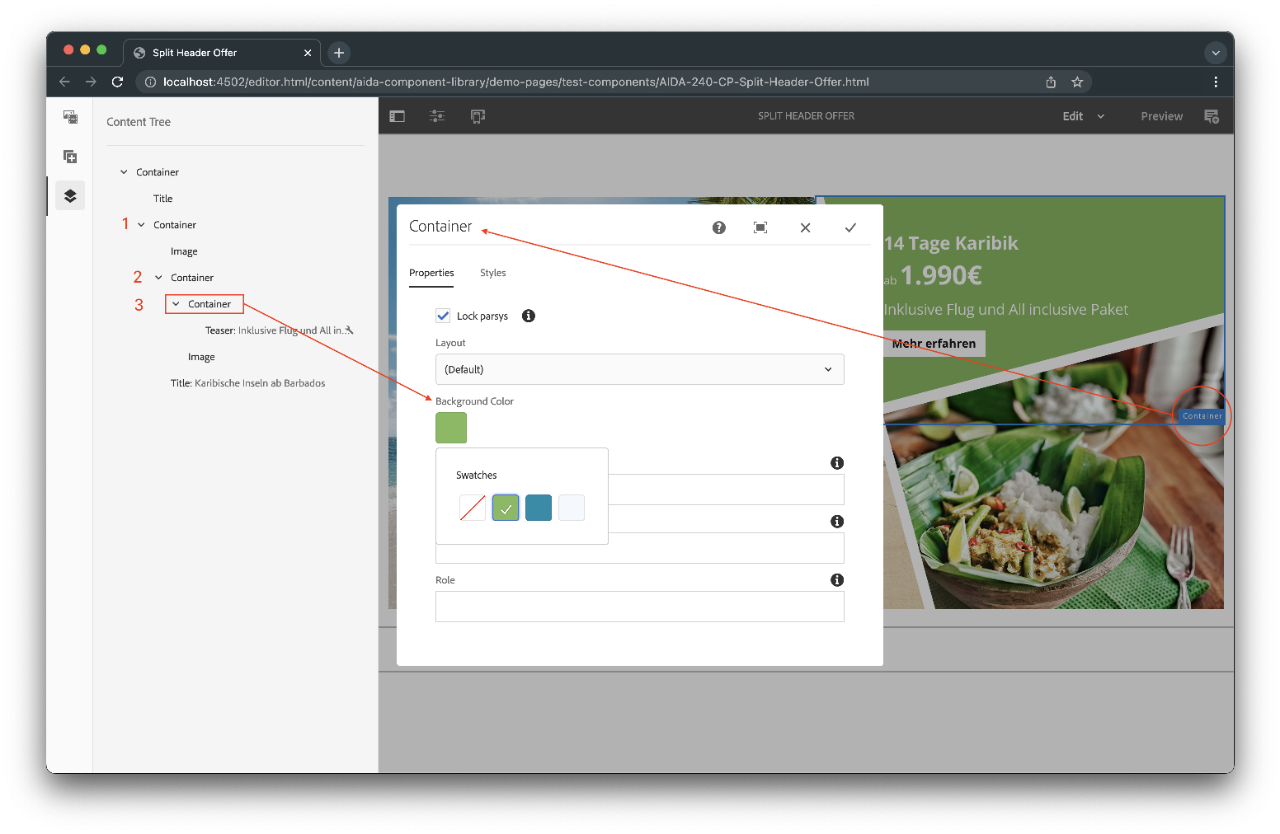Image resolution: width=1280 pixels, height=834 pixels.
Task: Open the Components panel in side rail
Action: click(70, 156)
